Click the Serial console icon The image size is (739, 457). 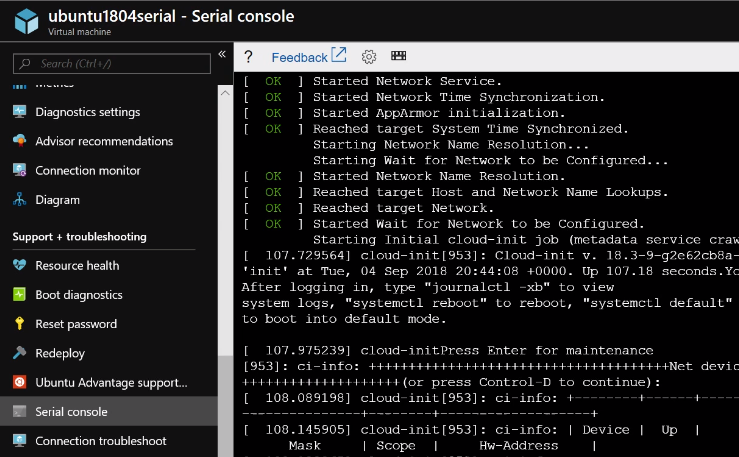coord(19,411)
